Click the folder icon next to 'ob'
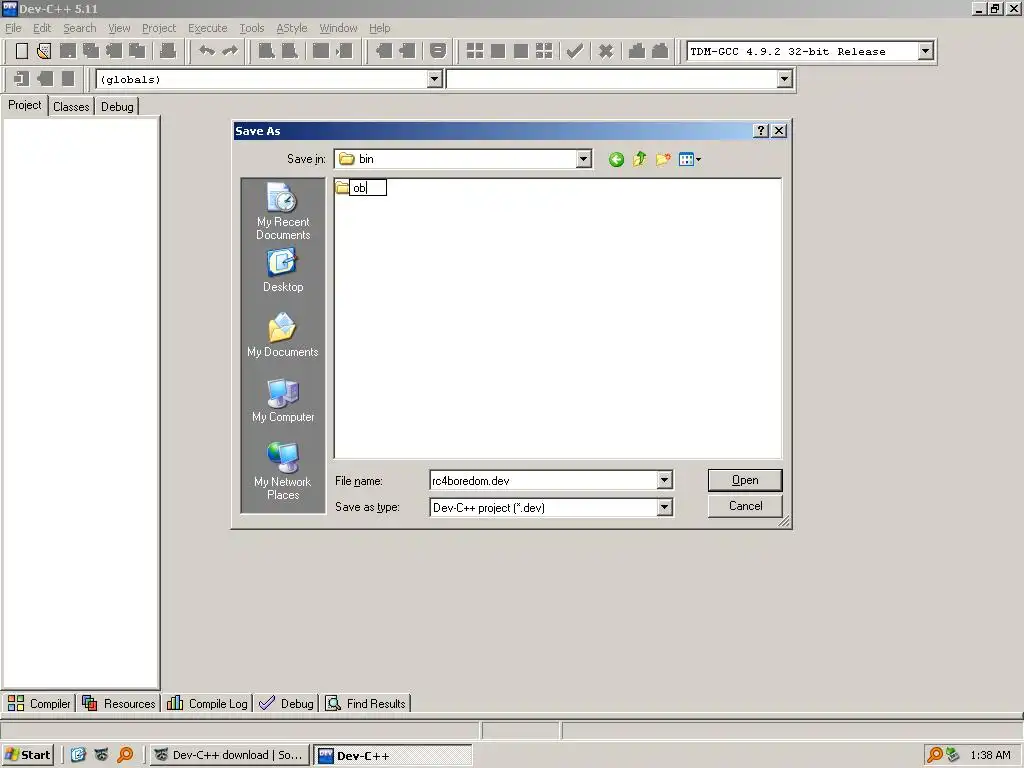Viewport: 1024px width, 768px height. pyautogui.click(x=342, y=188)
